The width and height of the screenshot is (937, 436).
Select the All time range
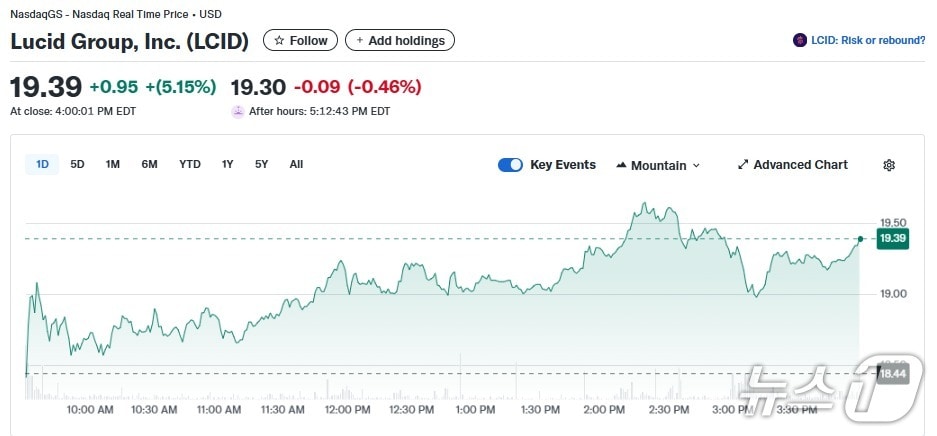point(296,164)
